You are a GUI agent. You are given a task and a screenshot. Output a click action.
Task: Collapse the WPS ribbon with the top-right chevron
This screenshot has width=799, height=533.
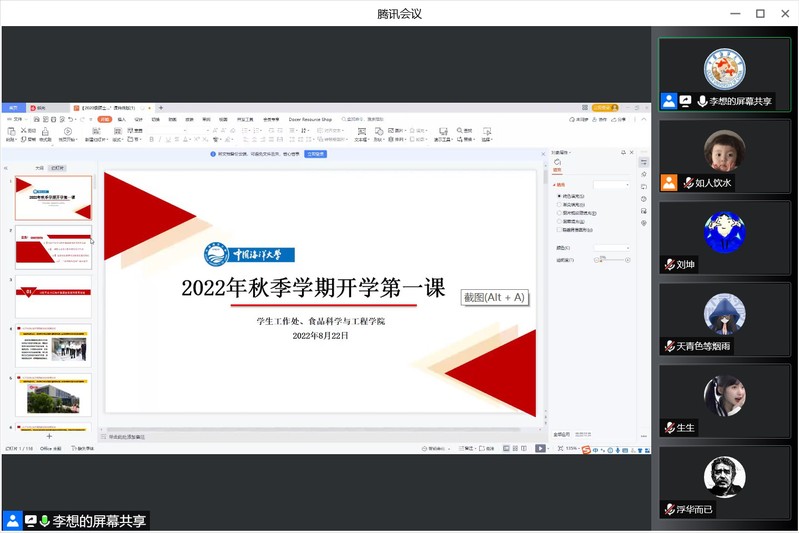pyautogui.click(x=644, y=119)
